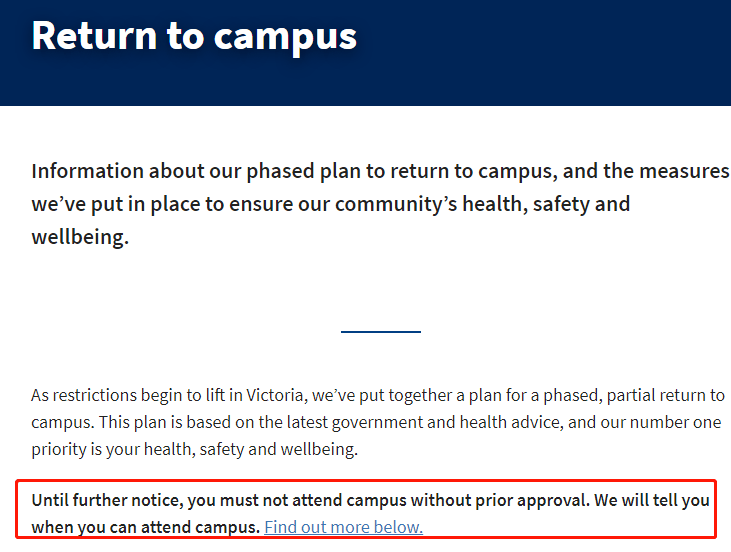Screen dimensions: 731x552
Task: Click the word 'wellbeing.' in the bold intro
Action: [80, 237]
